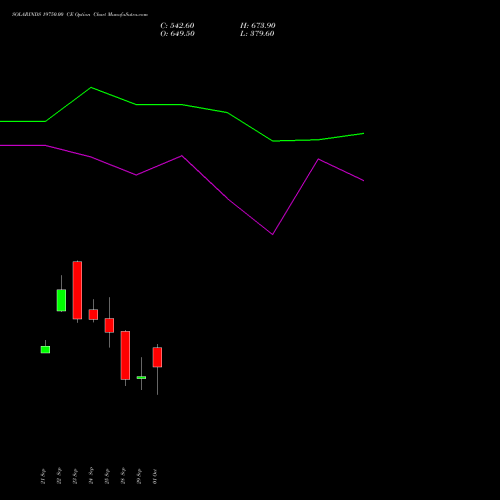Click the 28 Sep date label
Screen dimensions: 500x500
click(x=123, y=476)
